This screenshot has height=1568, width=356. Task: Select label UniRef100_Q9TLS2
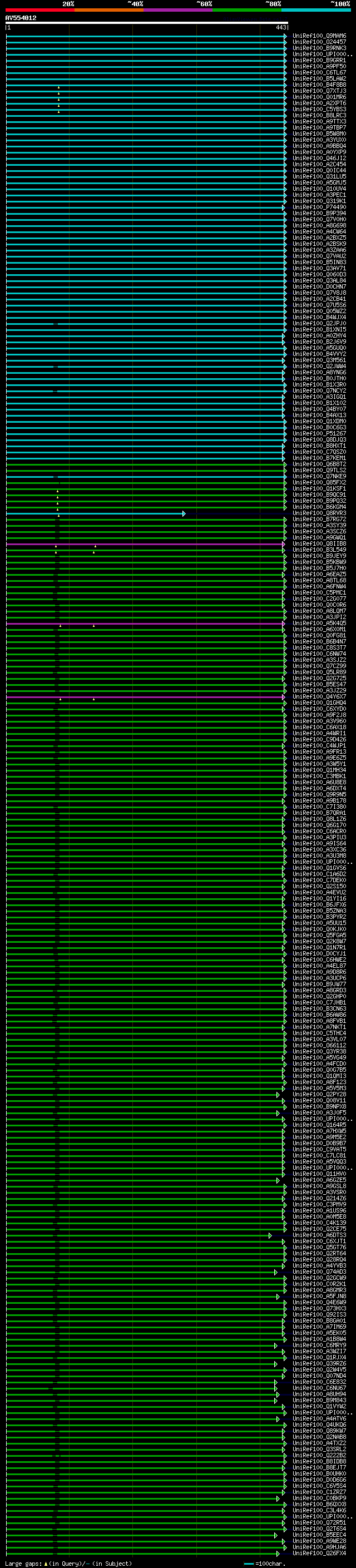(x=319, y=470)
